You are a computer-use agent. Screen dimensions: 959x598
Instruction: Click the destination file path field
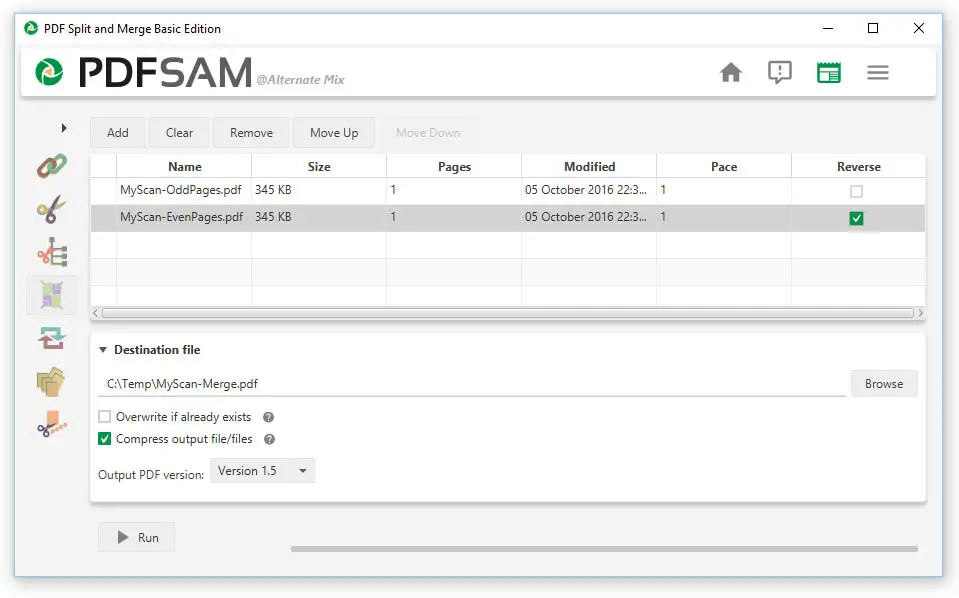point(472,384)
